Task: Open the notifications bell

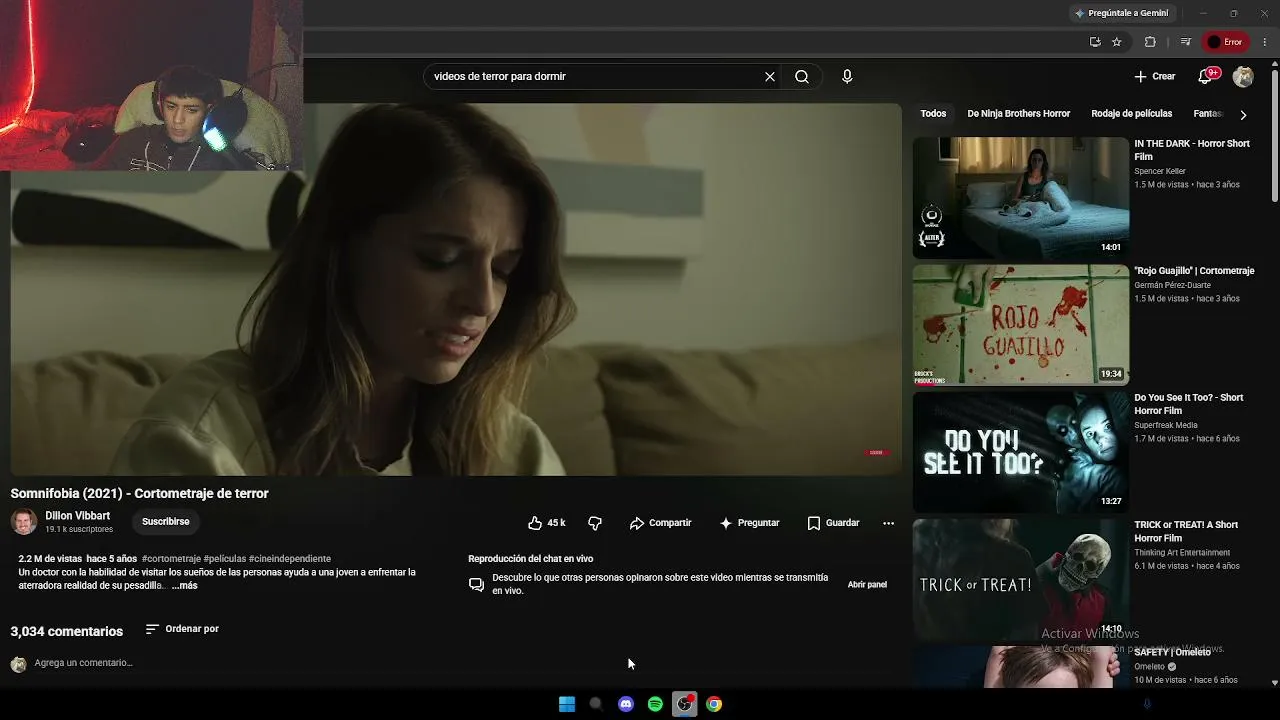Action: coord(1207,76)
